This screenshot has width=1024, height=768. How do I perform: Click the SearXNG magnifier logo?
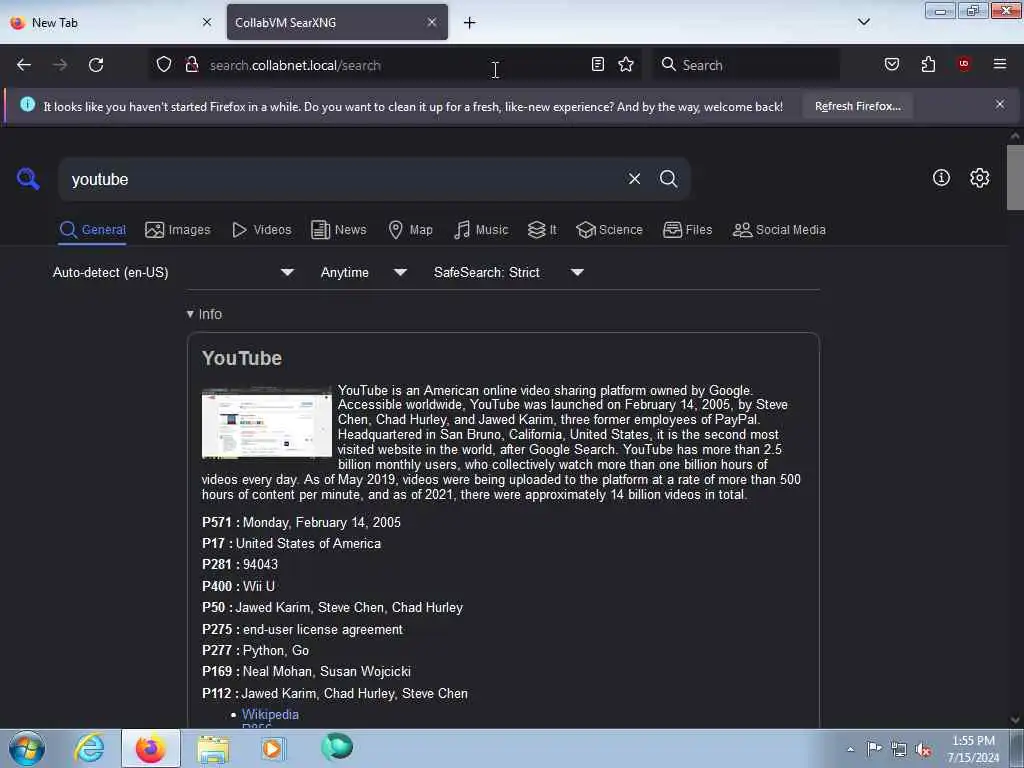click(x=28, y=178)
